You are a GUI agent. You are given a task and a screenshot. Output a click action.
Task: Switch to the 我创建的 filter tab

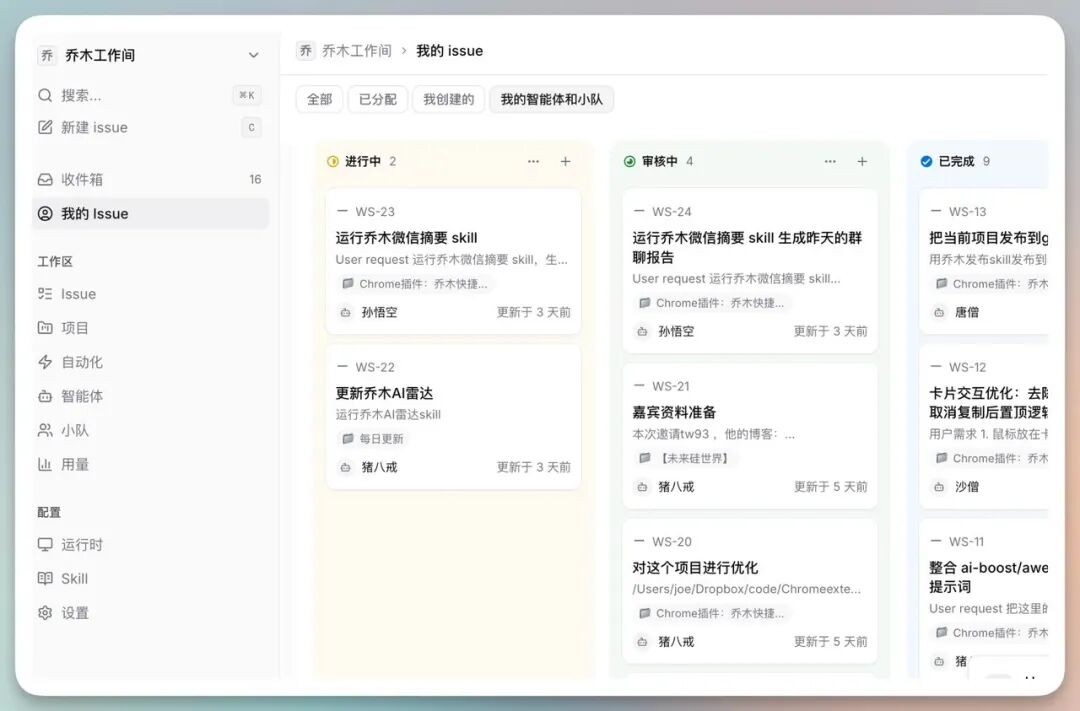(x=448, y=99)
